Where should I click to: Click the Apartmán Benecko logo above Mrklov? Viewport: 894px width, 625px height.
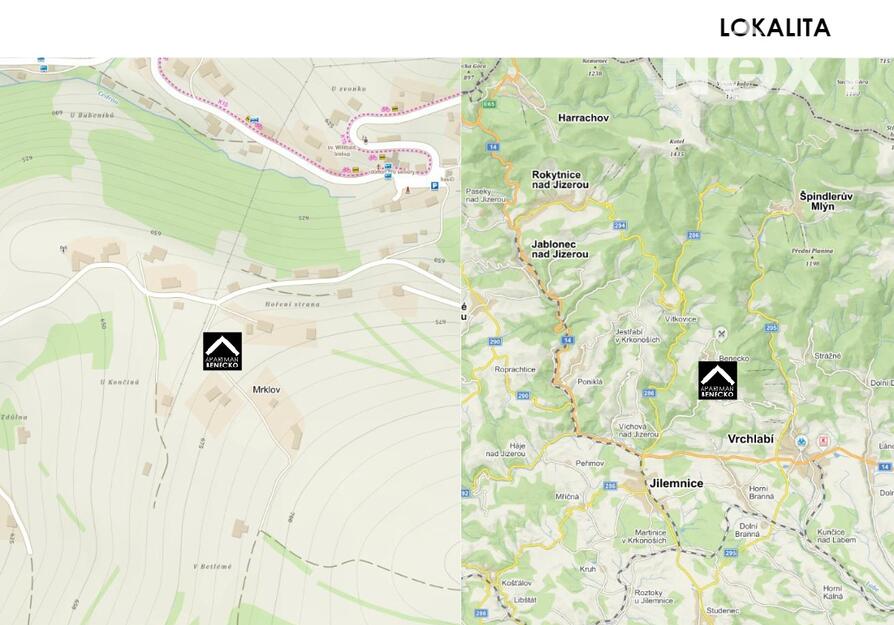pyautogui.click(x=222, y=351)
